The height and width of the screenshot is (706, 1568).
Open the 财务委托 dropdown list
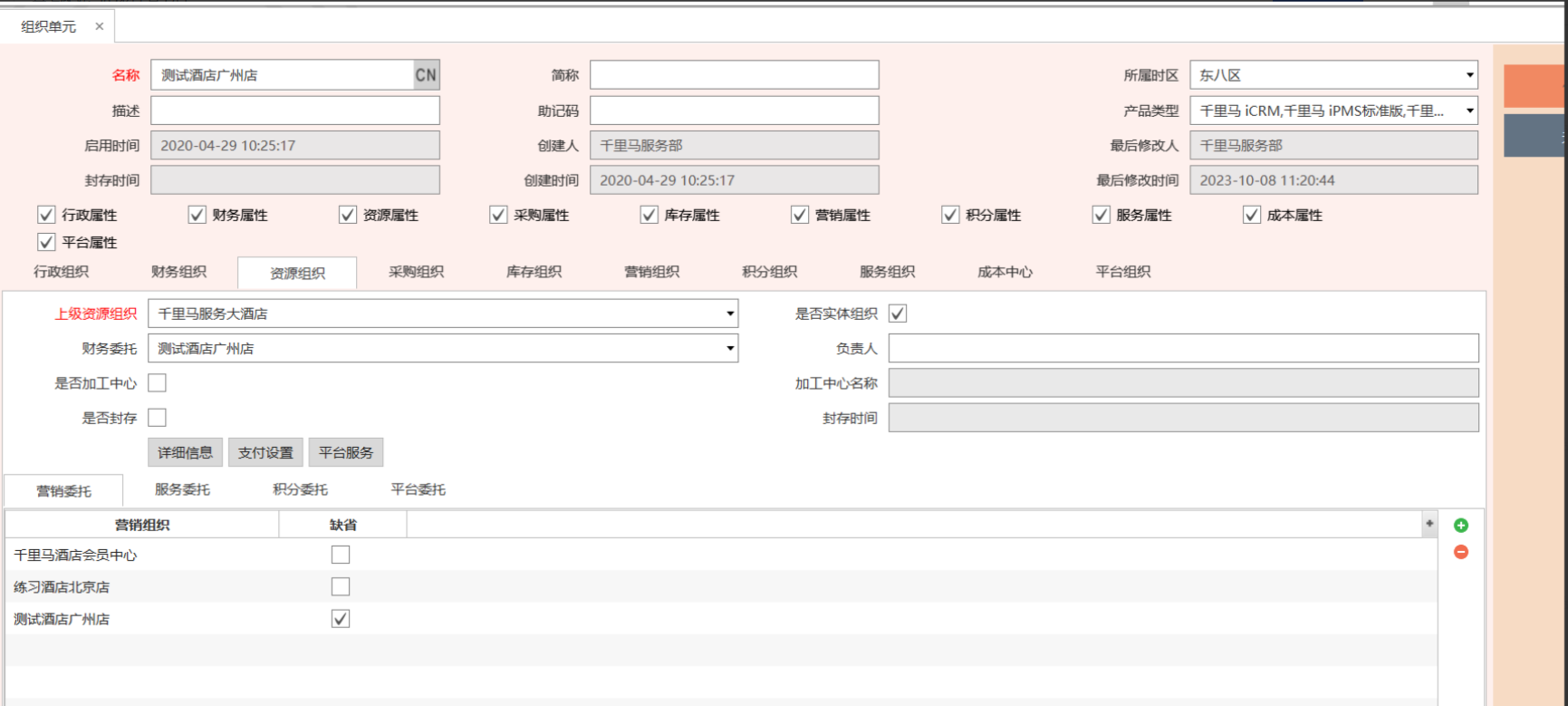pyautogui.click(x=730, y=349)
